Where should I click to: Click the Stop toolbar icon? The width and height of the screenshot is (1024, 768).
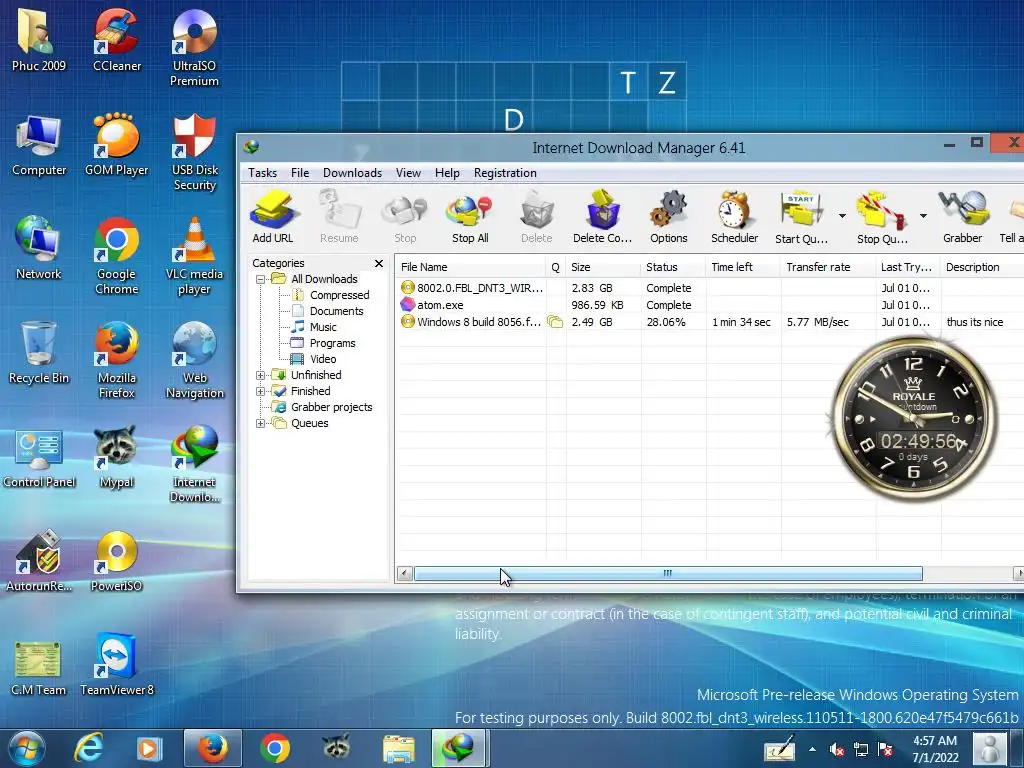tap(405, 217)
